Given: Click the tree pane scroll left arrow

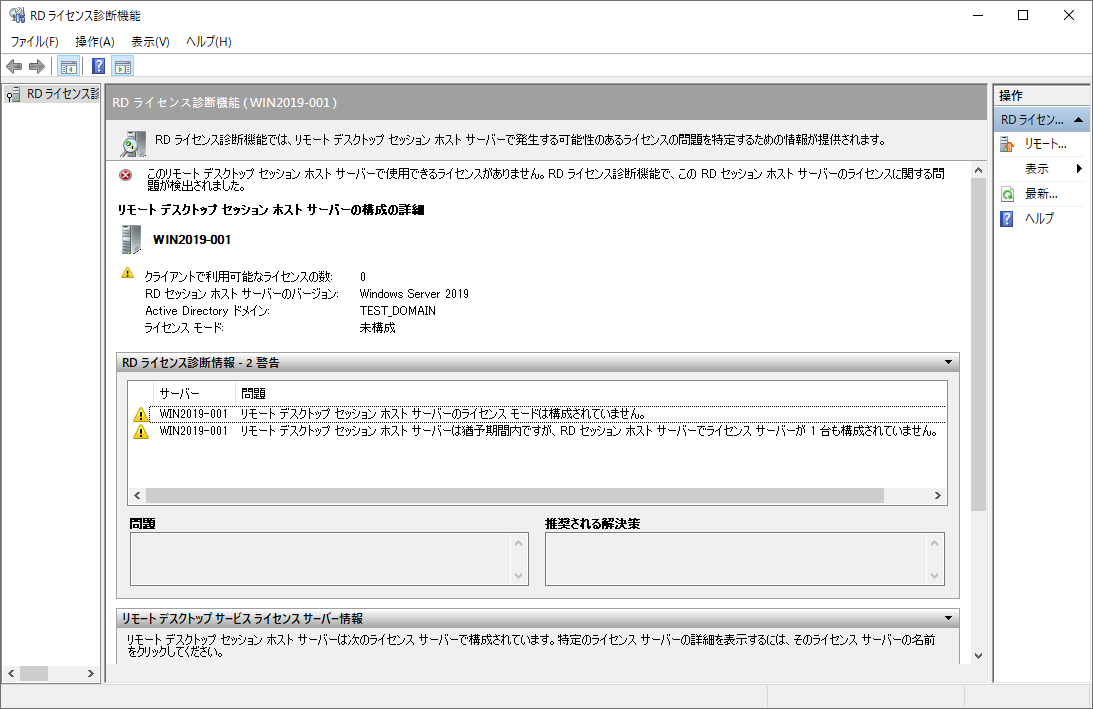Looking at the screenshot, I should [10, 673].
